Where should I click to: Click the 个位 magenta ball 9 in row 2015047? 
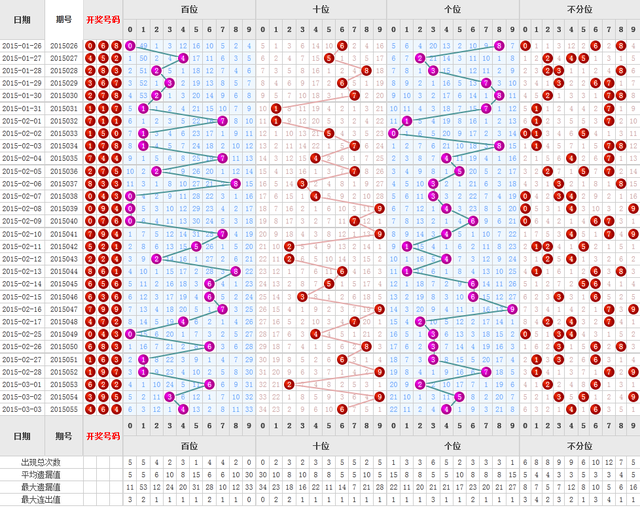[x=512, y=309]
